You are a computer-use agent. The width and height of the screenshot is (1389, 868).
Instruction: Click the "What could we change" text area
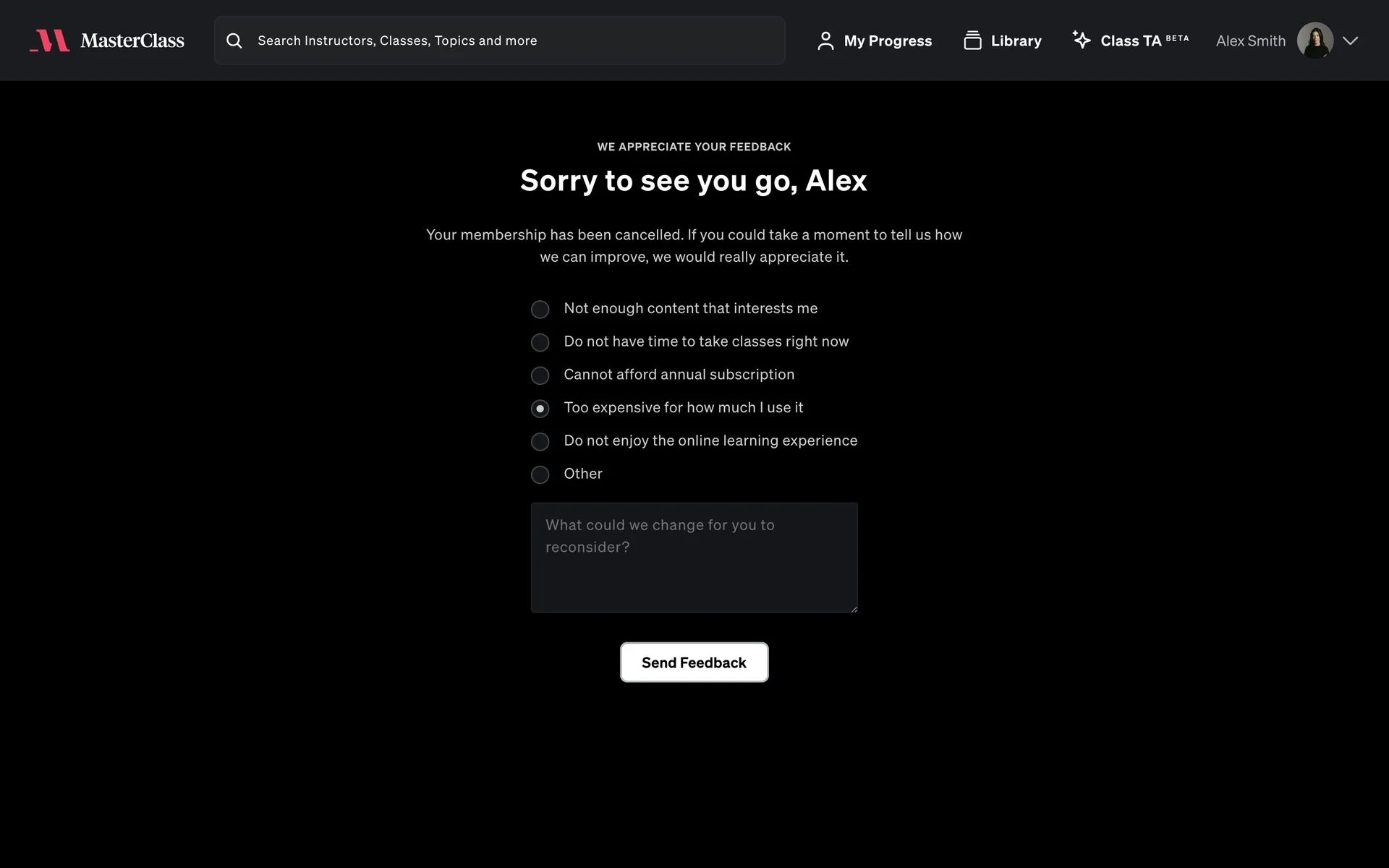tap(694, 558)
